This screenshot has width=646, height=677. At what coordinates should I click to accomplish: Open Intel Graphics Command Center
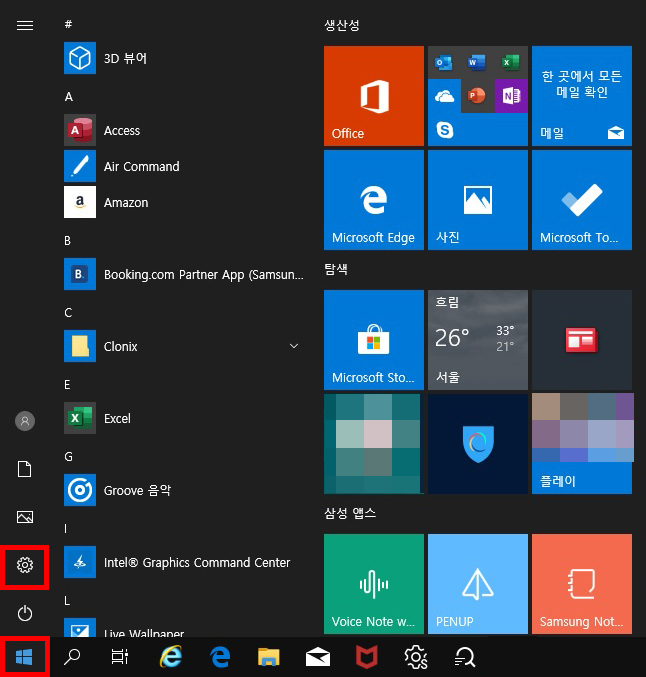pyautogui.click(x=184, y=562)
